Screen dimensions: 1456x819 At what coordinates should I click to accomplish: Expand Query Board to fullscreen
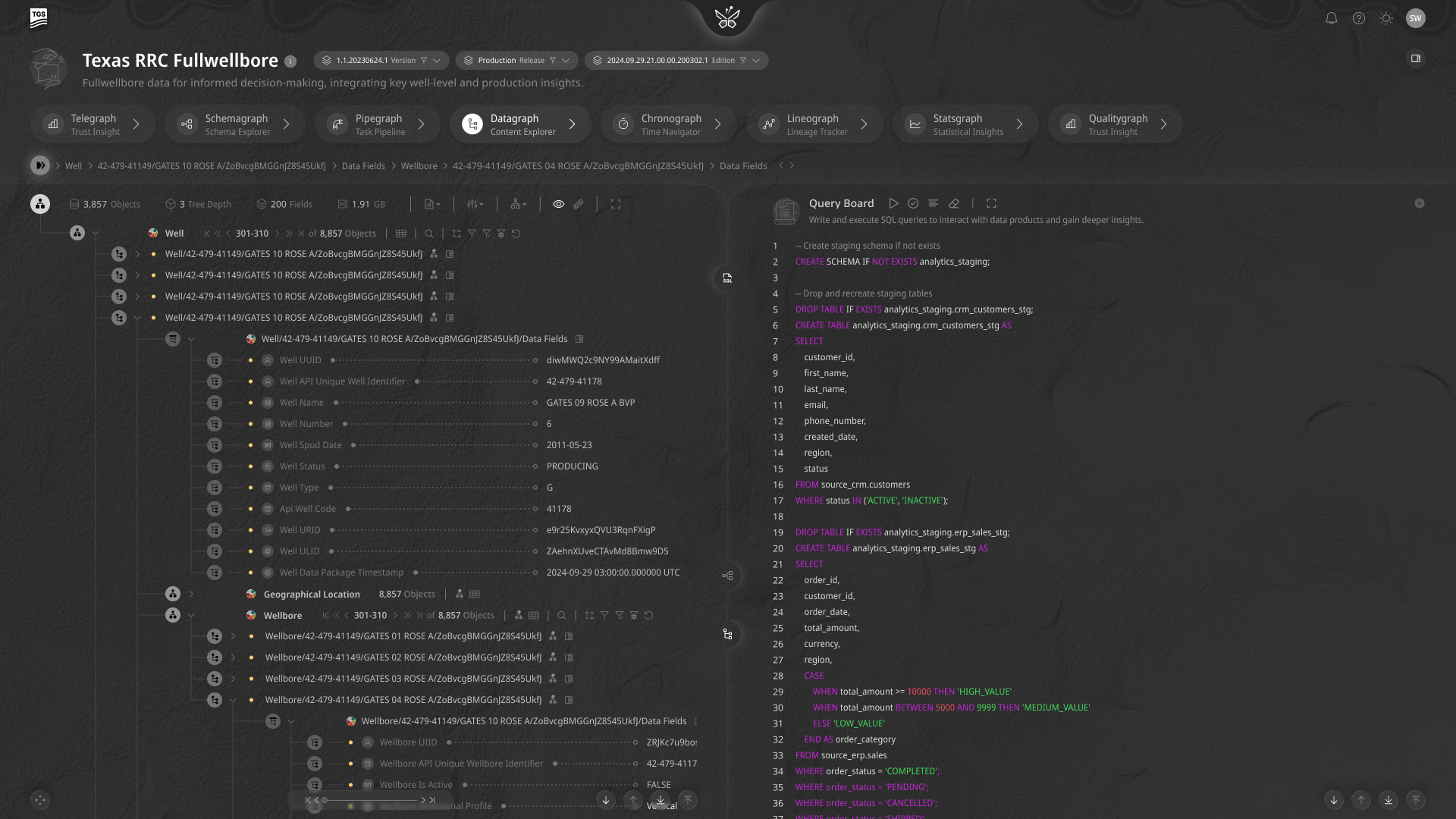coord(991,203)
